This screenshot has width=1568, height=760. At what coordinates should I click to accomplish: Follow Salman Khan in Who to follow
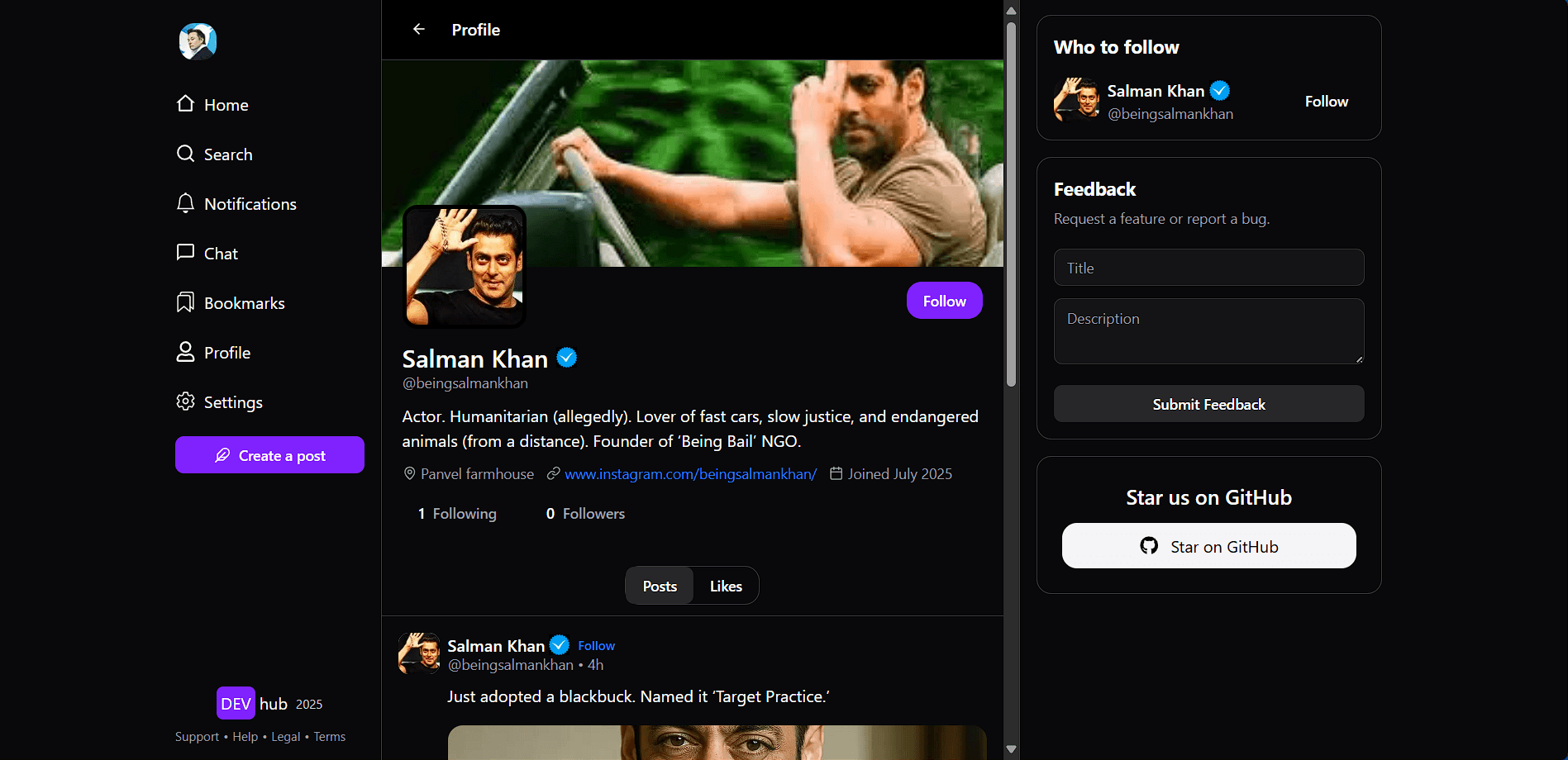[1326, 102]
